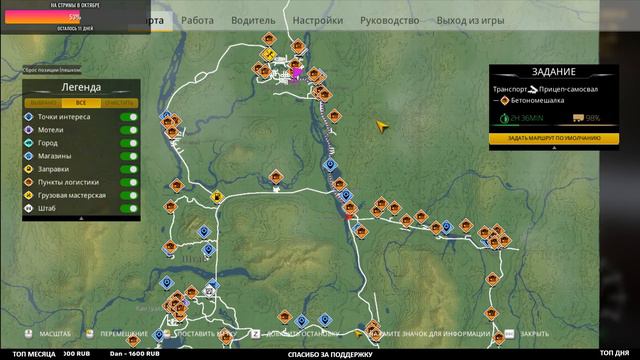Viewport: 640px width, 360px height.
Task: Open the Водитель tab
Action: point(253,20)
